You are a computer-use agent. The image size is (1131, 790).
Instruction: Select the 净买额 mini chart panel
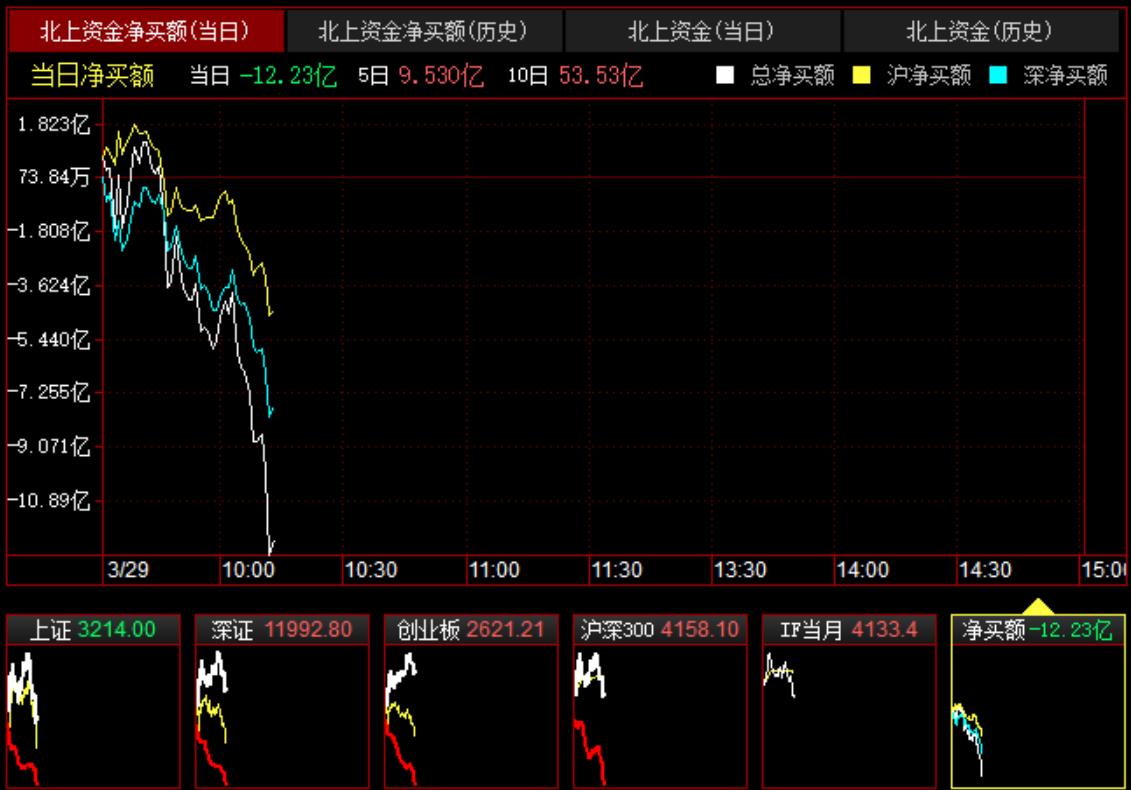[1038, 700]
